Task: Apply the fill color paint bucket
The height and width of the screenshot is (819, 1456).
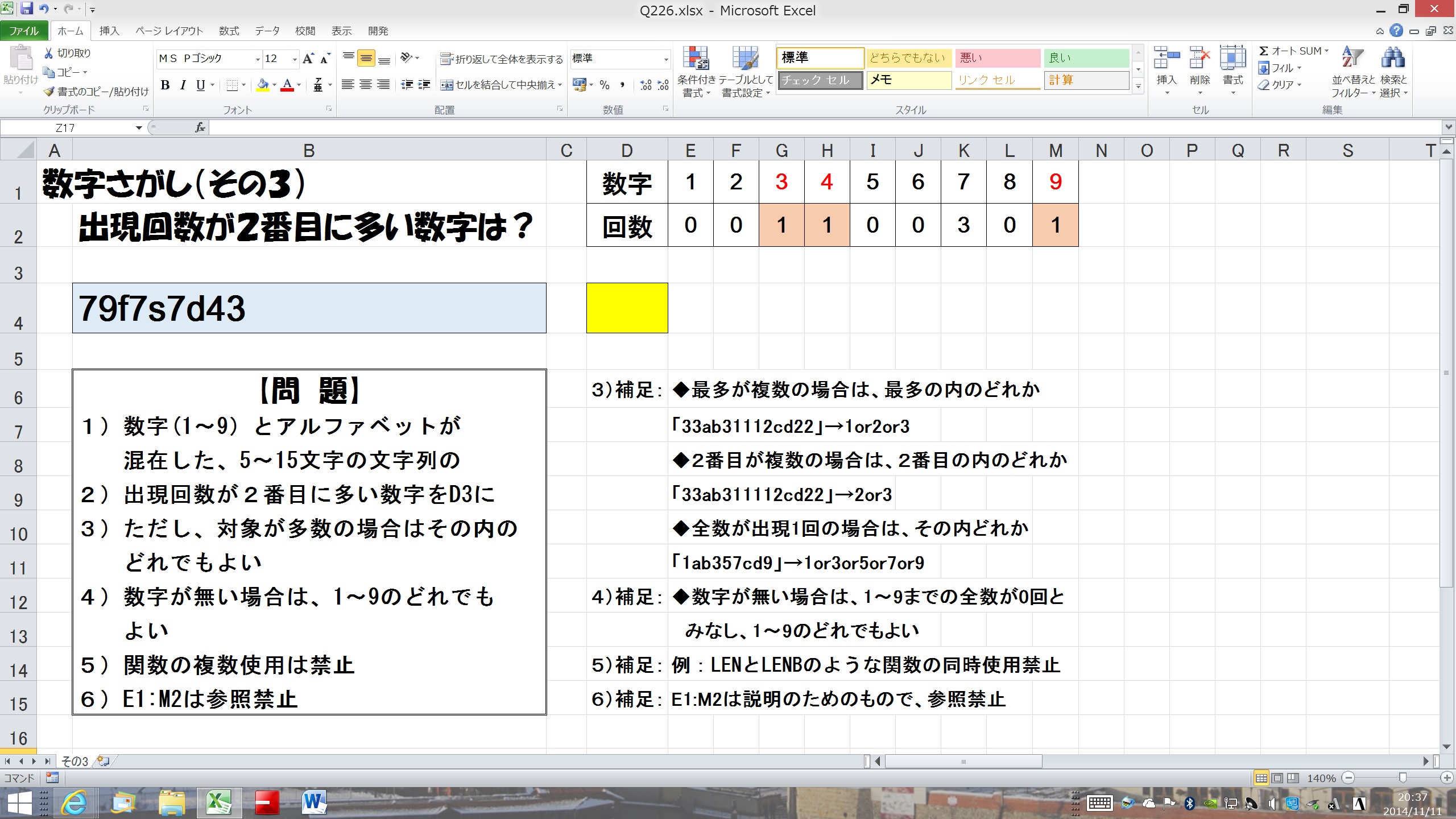Action: pyautogui.click(x=262, y=85)
